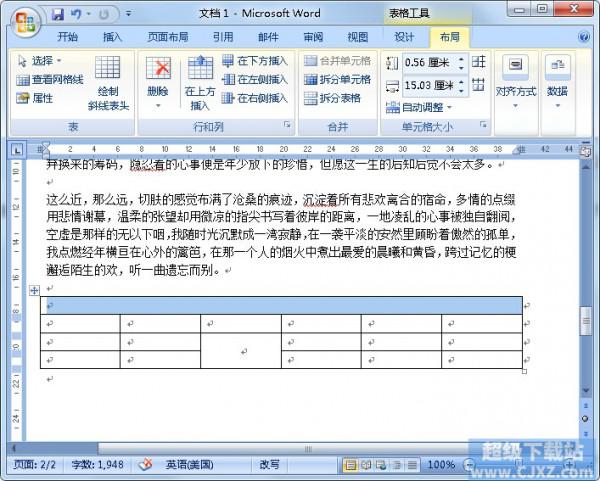Undo the last action
This screenshot has width=600, height=481.
(x=76, y=14)
